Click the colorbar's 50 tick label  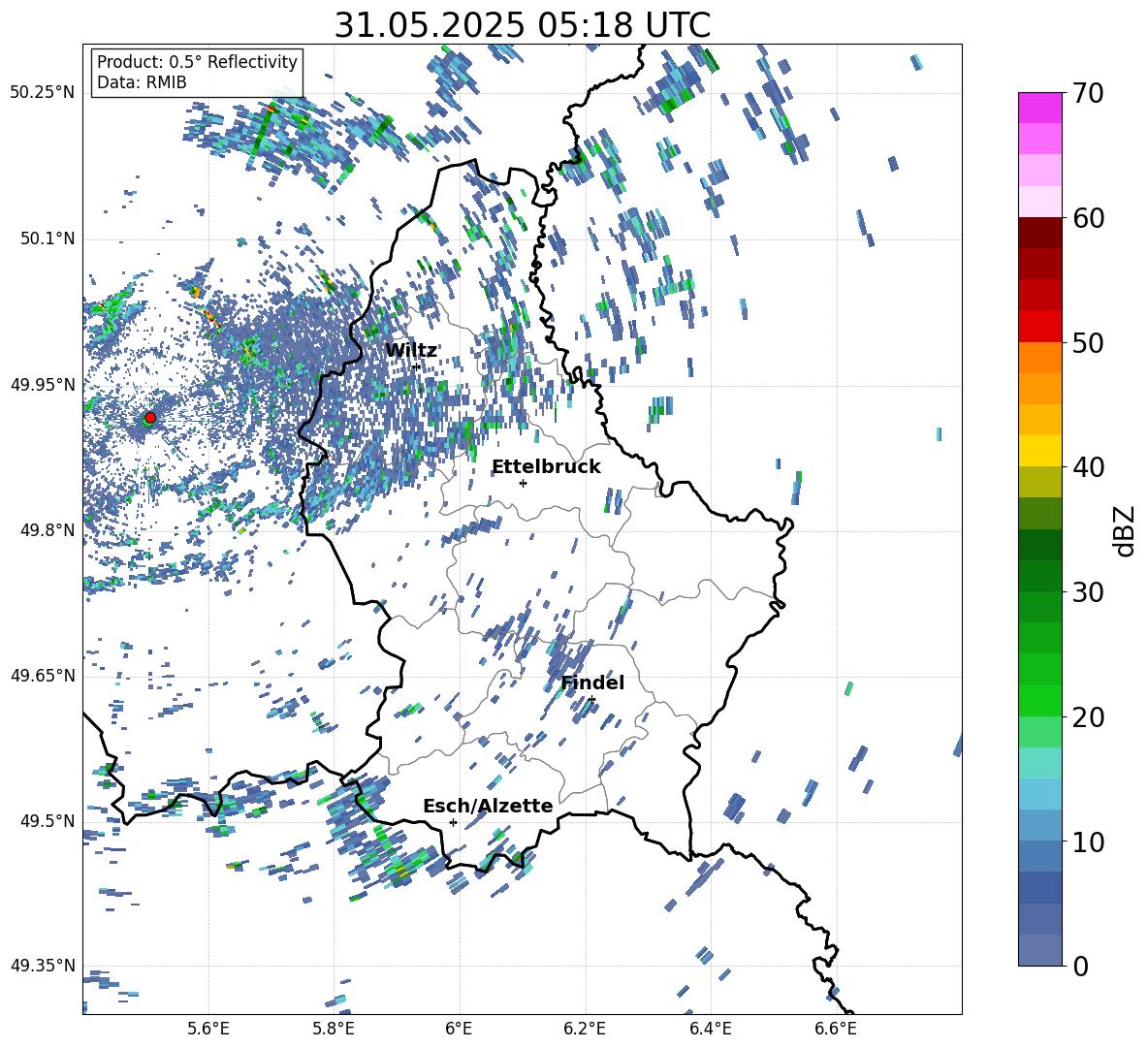point(1088,343)
